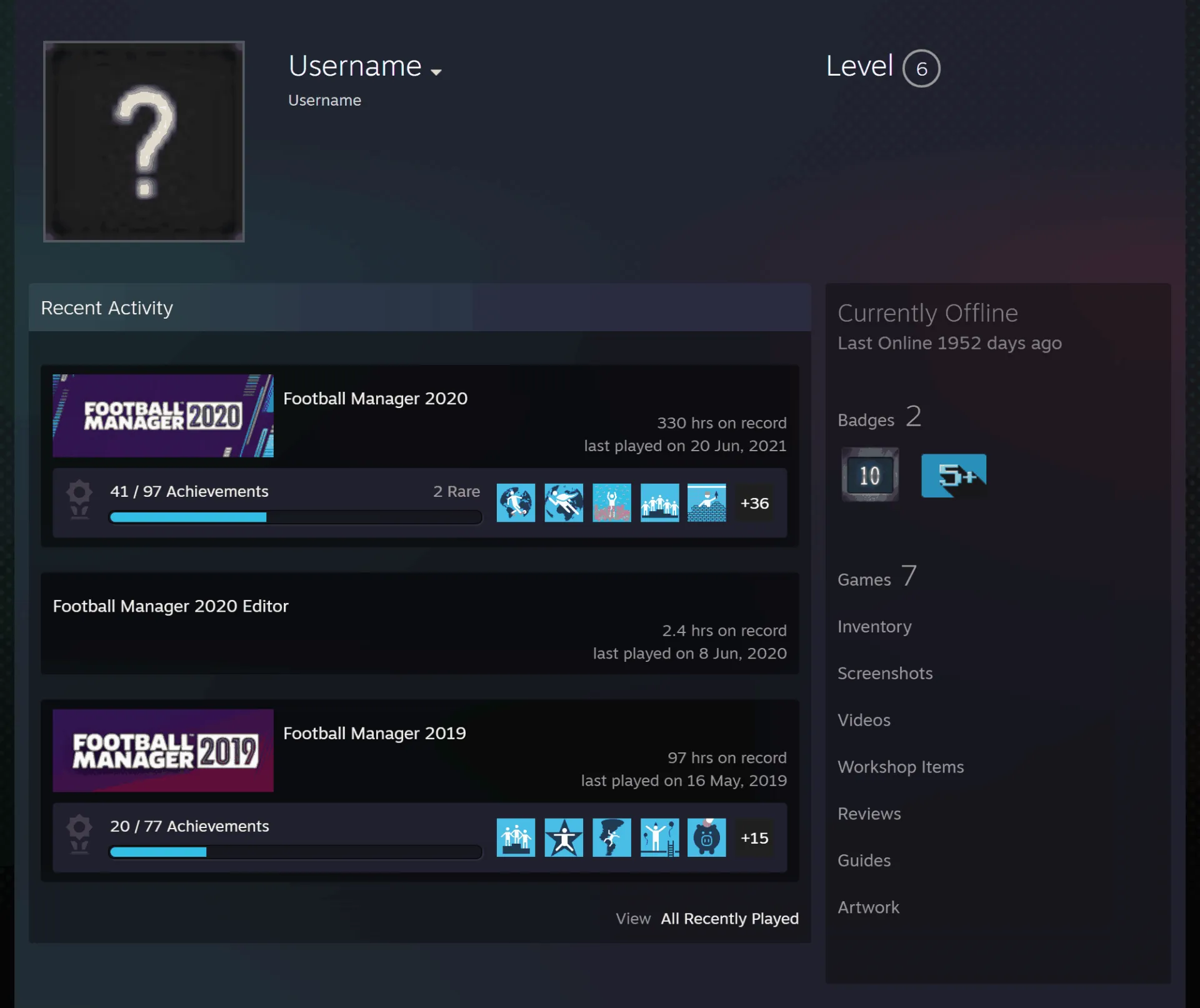Click the '41 / 97 Achievements' label
1200x1008 pixels.
189,491
